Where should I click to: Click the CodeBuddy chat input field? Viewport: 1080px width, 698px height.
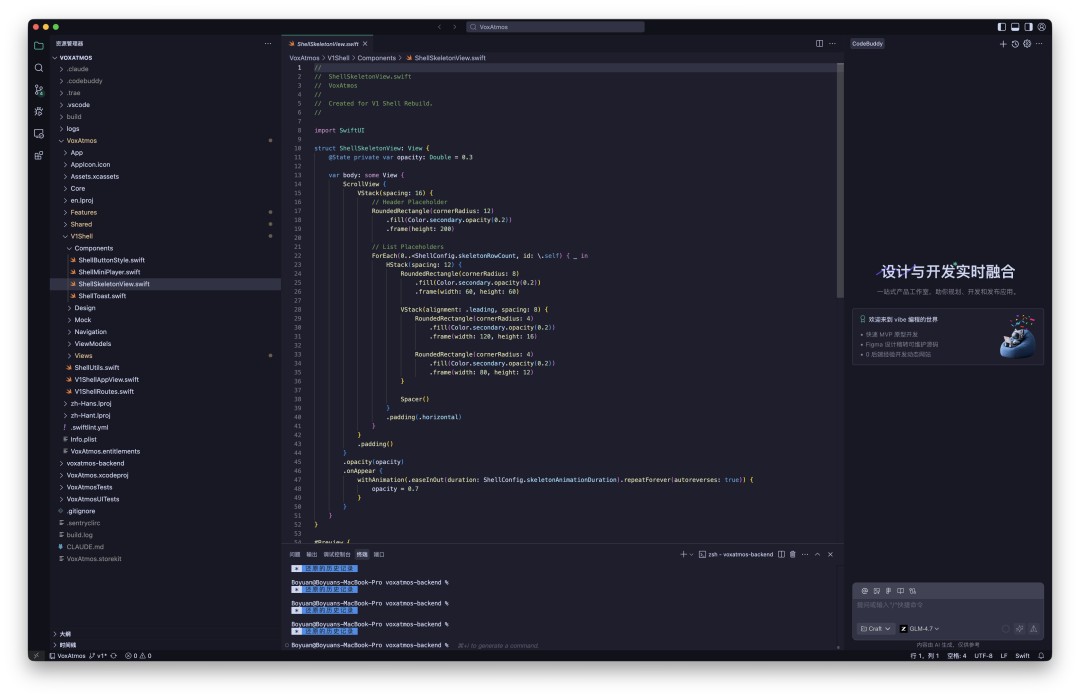coord(946,605)
